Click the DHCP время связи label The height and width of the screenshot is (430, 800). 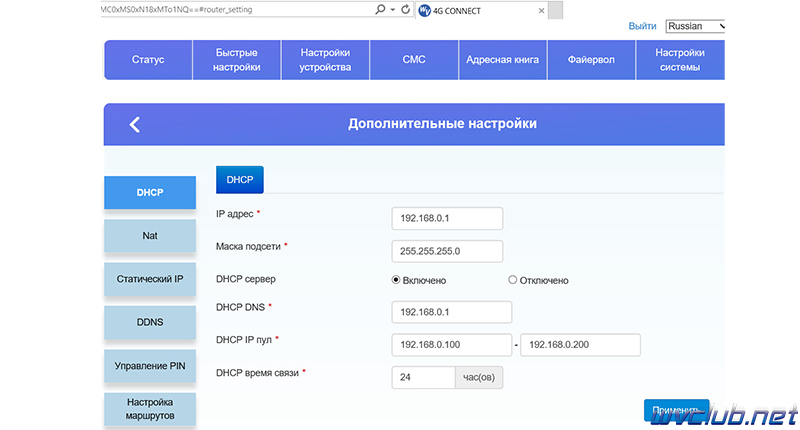pyautogui.click(x=257, y=373)
